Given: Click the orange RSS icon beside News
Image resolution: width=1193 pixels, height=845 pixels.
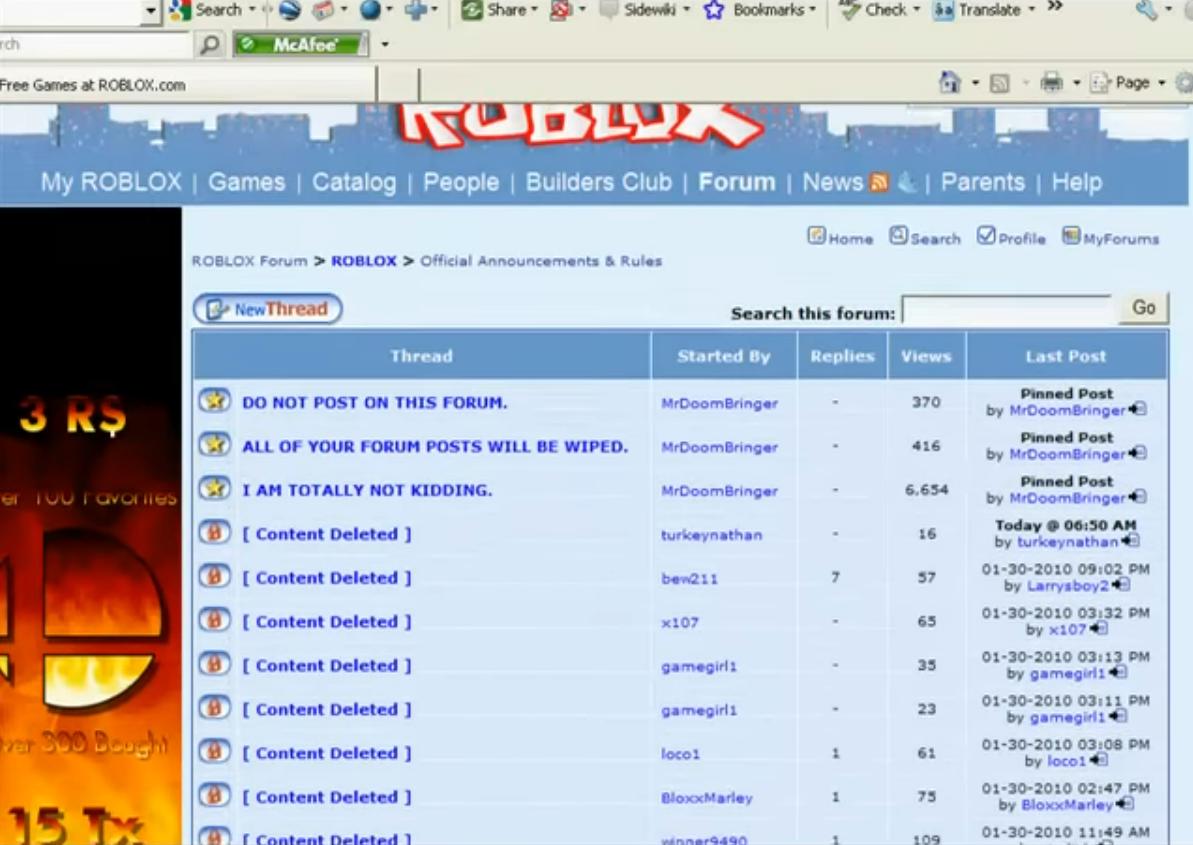Looking at the screenshot, I should [x=879, y=183].
